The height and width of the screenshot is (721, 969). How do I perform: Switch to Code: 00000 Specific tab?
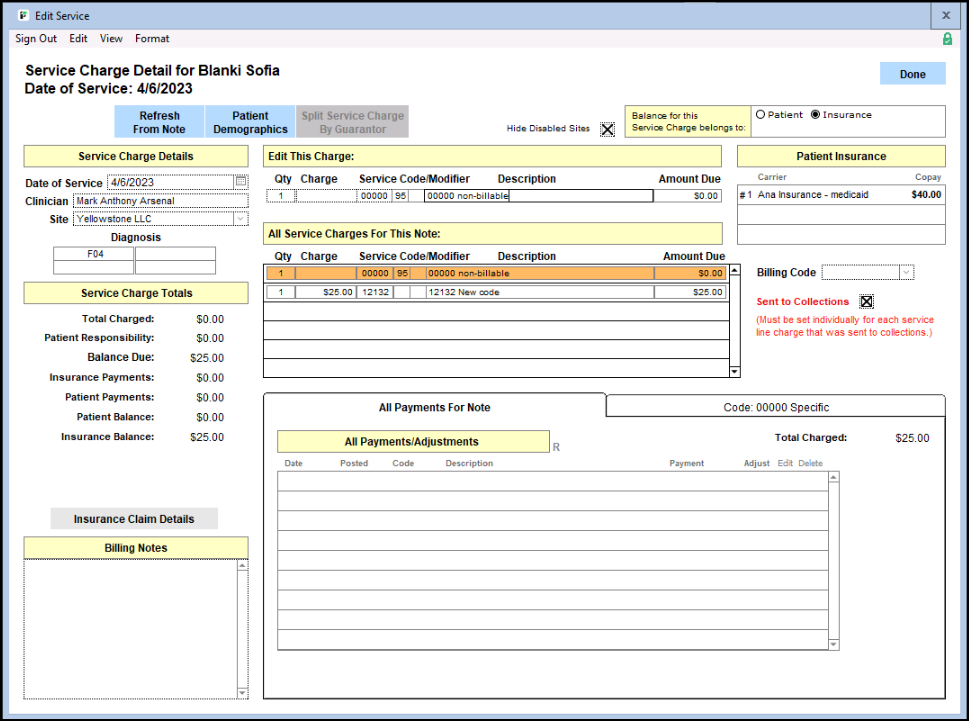tap(776, 407)
